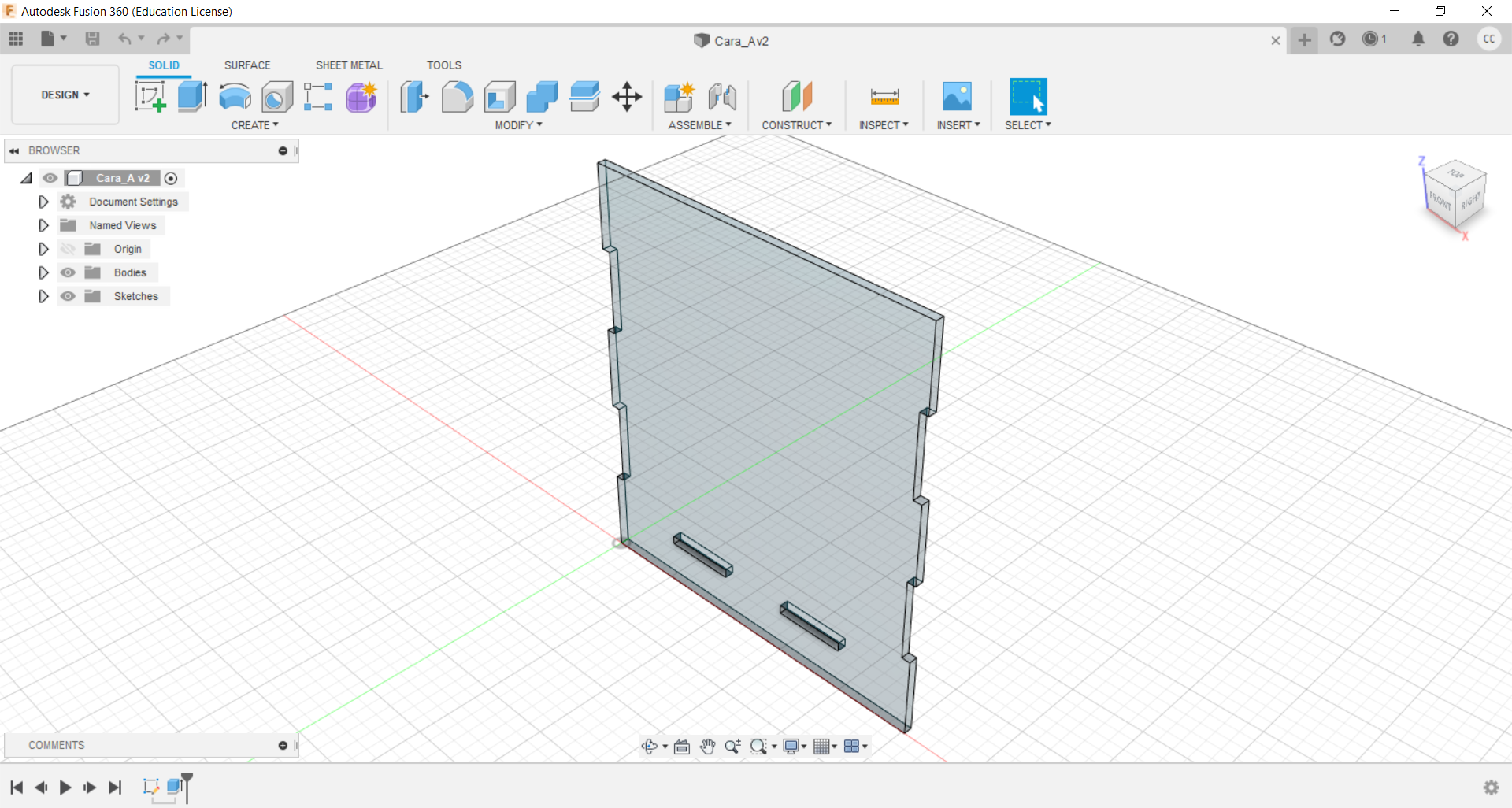The height and width of the screenshot is (808, 1512).
Task: Open the INSERT dropdown menu
Action: coord(958,125)
